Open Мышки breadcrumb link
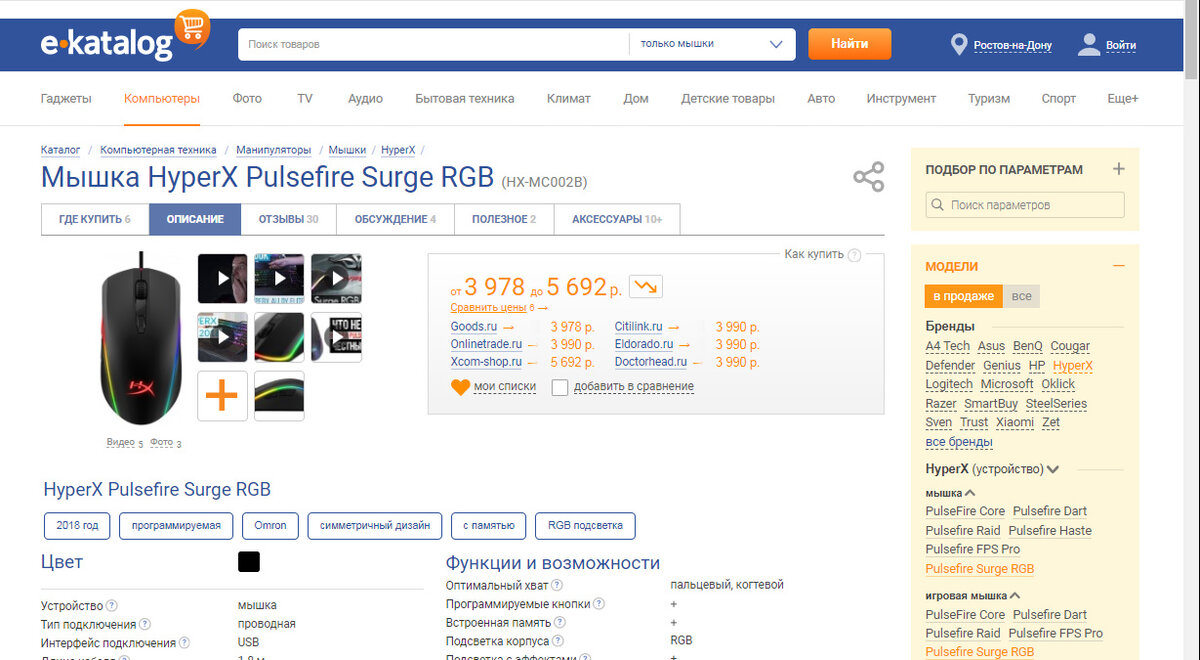Screen dimensions: 1200x660 347,150
